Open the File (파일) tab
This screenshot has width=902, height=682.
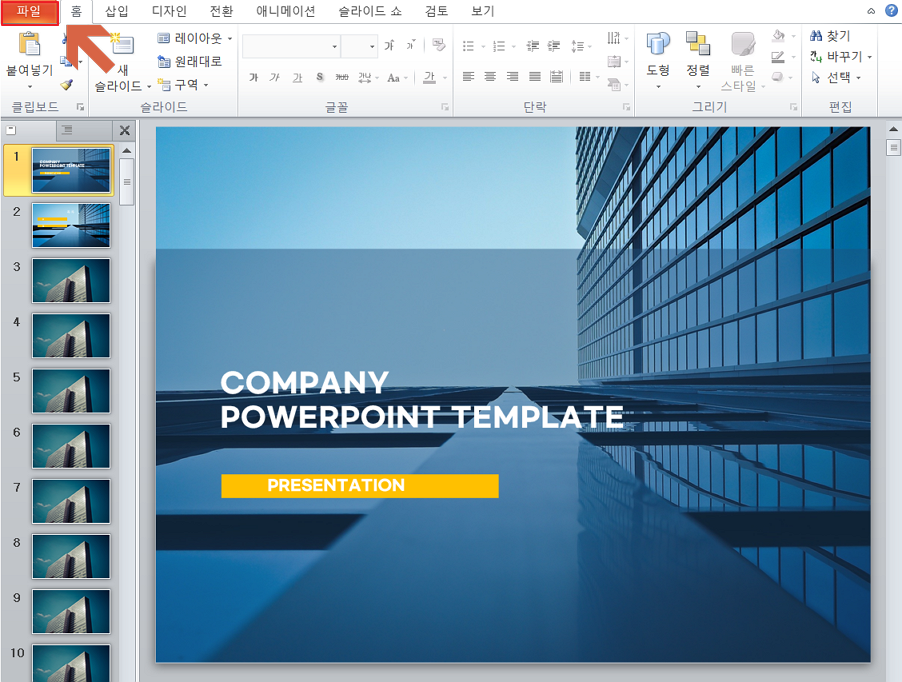pos(29,12)
